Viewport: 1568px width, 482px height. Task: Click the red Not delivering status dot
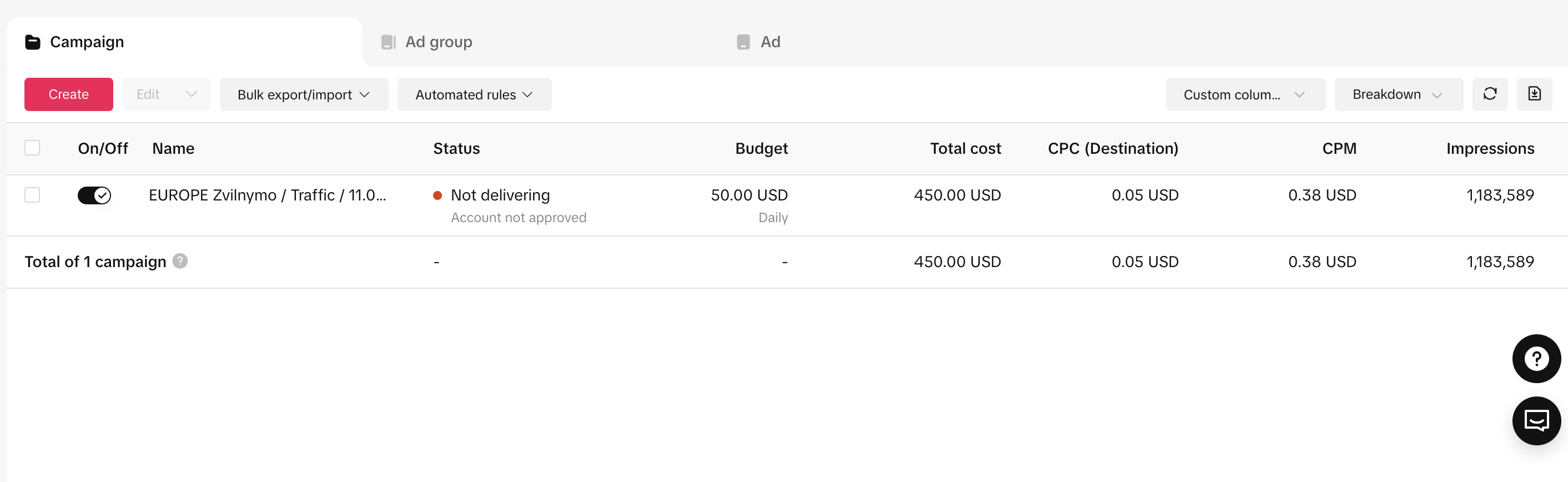pos(437,195)
